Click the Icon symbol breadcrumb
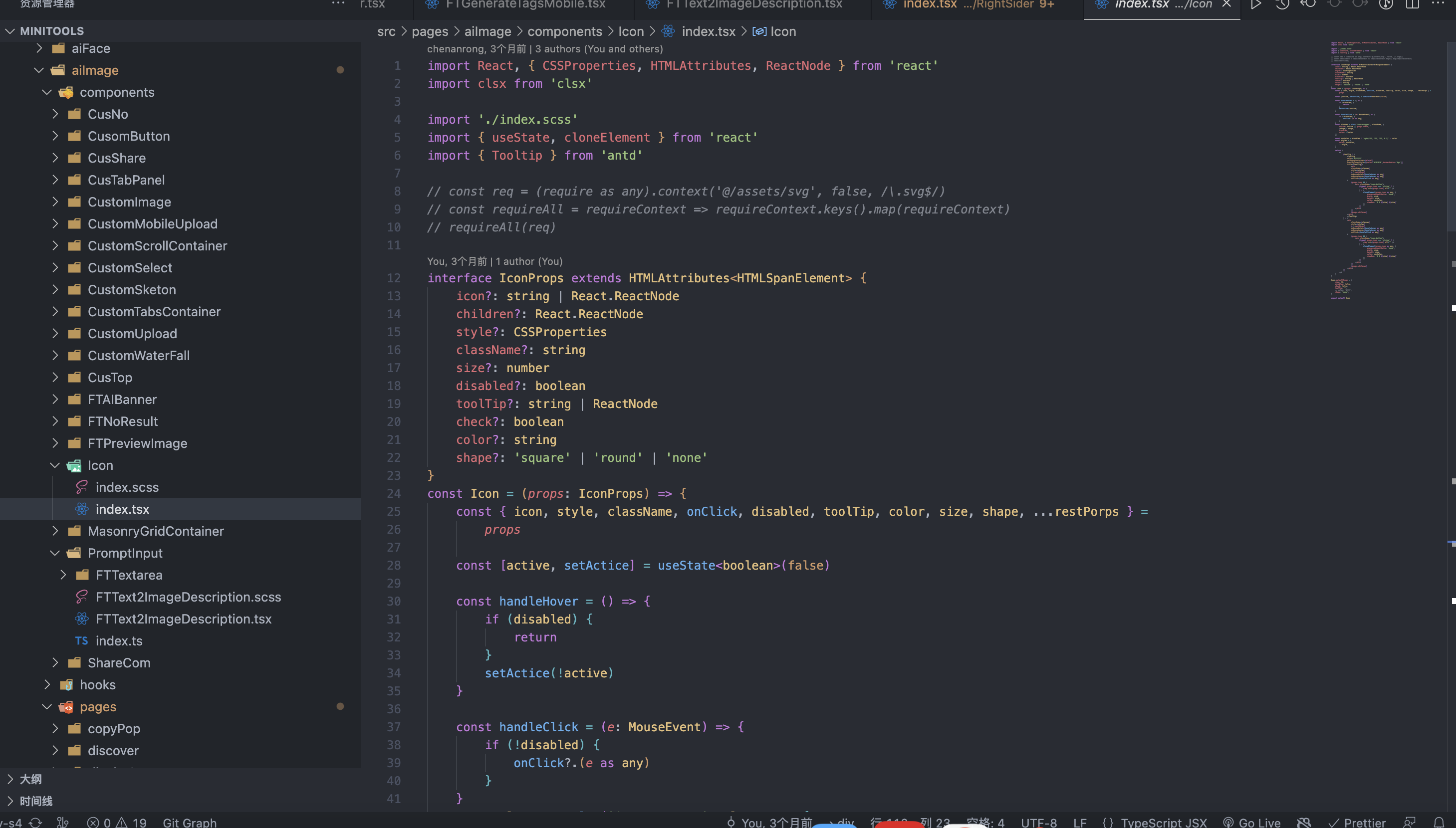 (774, 32)
